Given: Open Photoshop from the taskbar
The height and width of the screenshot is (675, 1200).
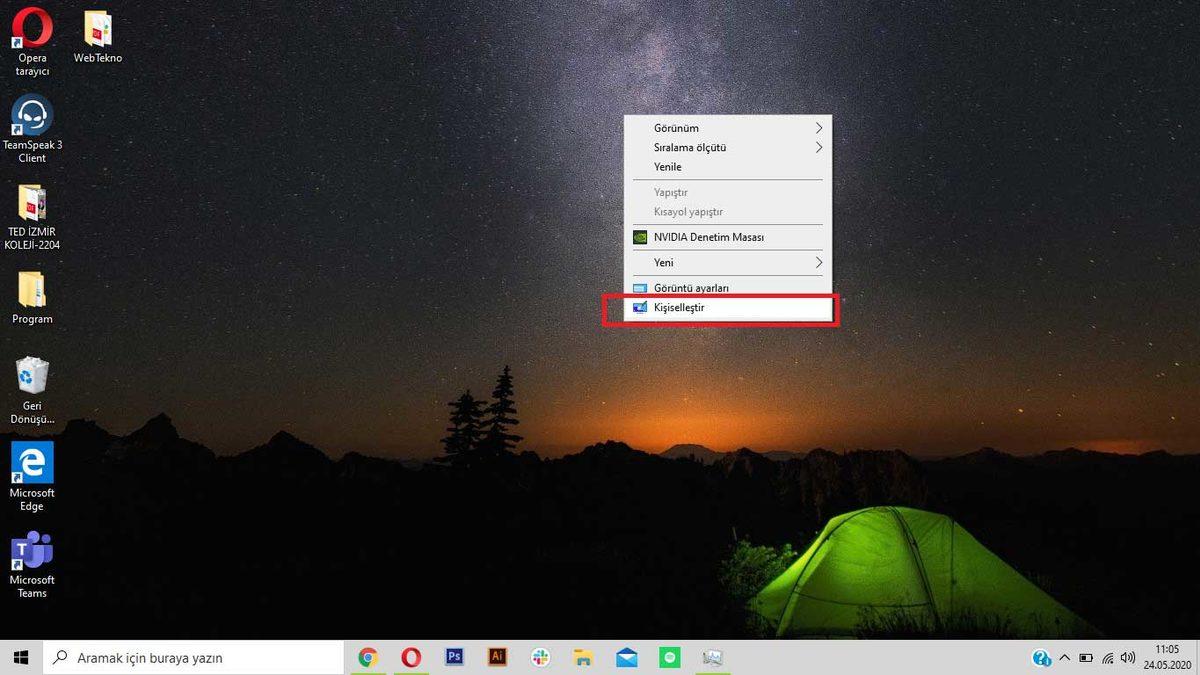Looking at the screenshot, I should pos(454,657).
